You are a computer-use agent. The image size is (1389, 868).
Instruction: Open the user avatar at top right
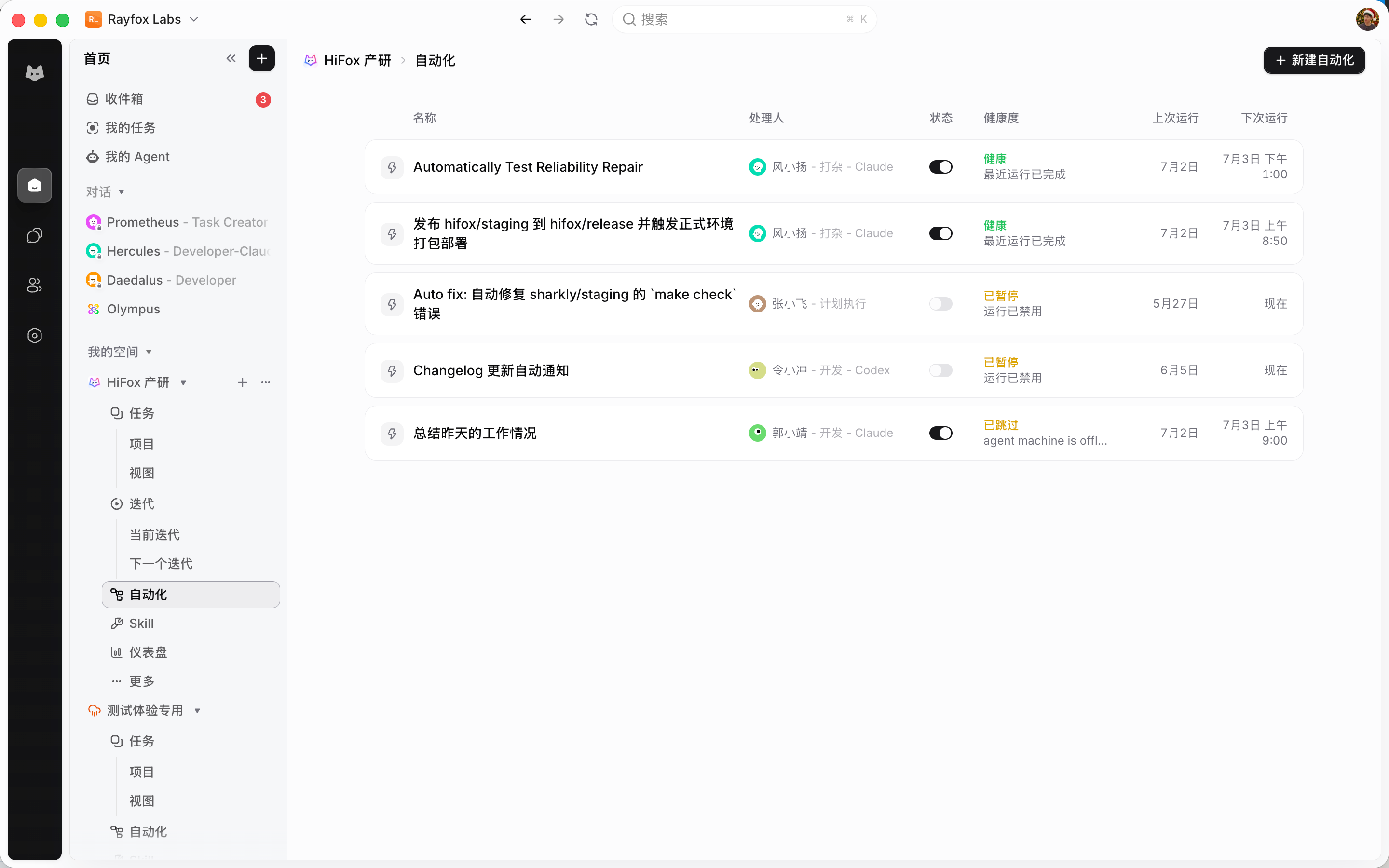(1367, 19)
